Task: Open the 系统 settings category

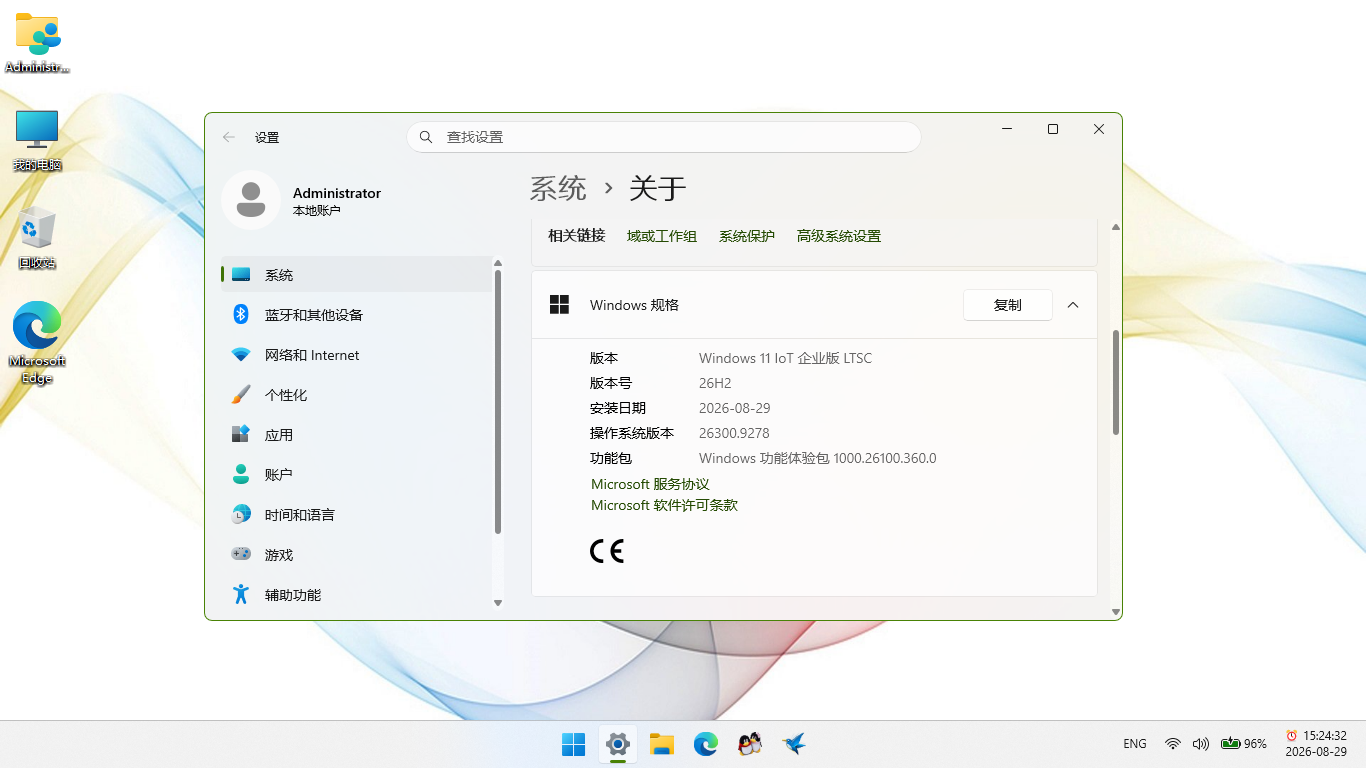Action: [x=356, y=275]
